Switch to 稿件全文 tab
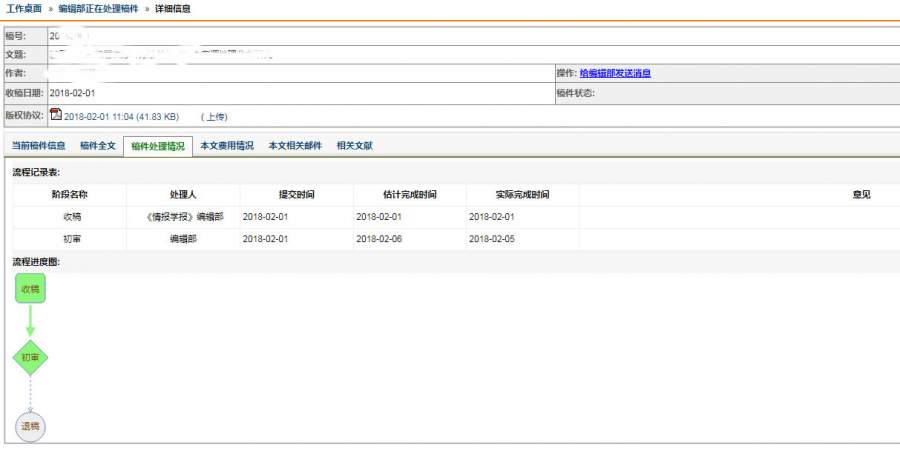This screenshot has height=462, width=900. 98,146
